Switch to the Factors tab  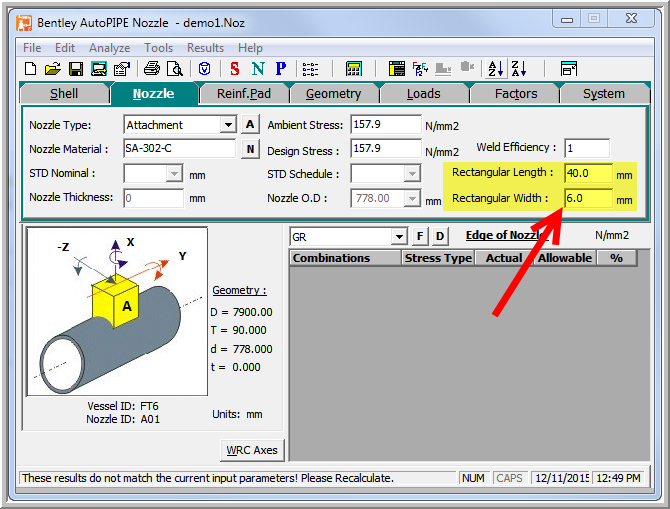[x=516, y=94]
